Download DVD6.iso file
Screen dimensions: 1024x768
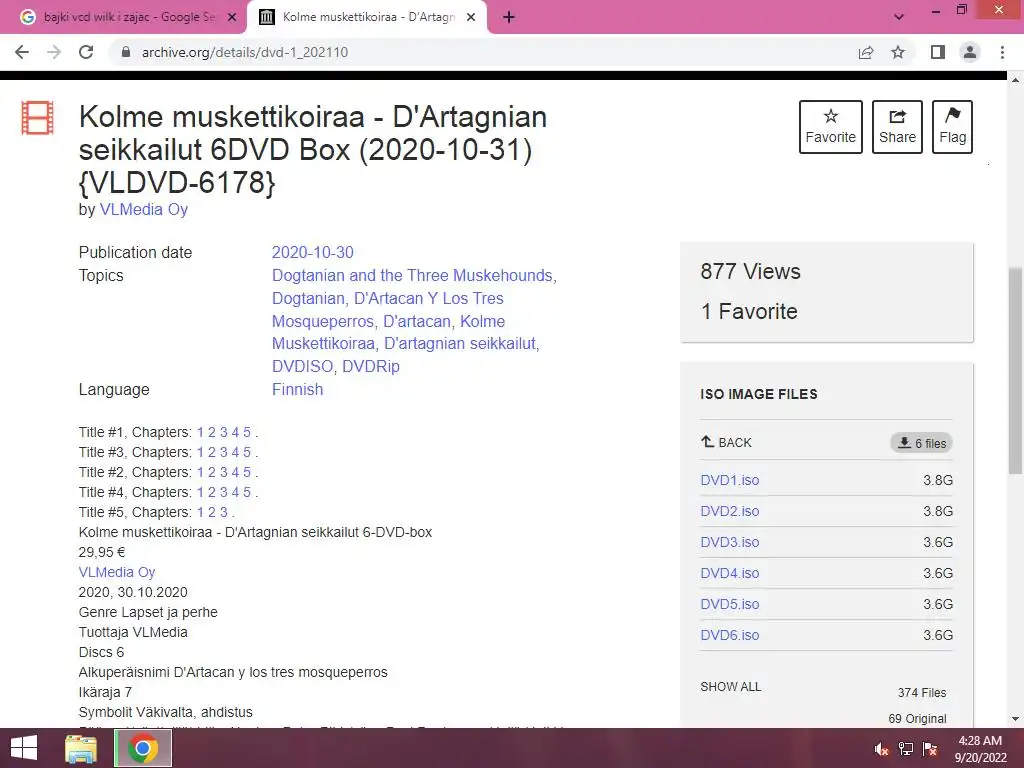(729, 635)
